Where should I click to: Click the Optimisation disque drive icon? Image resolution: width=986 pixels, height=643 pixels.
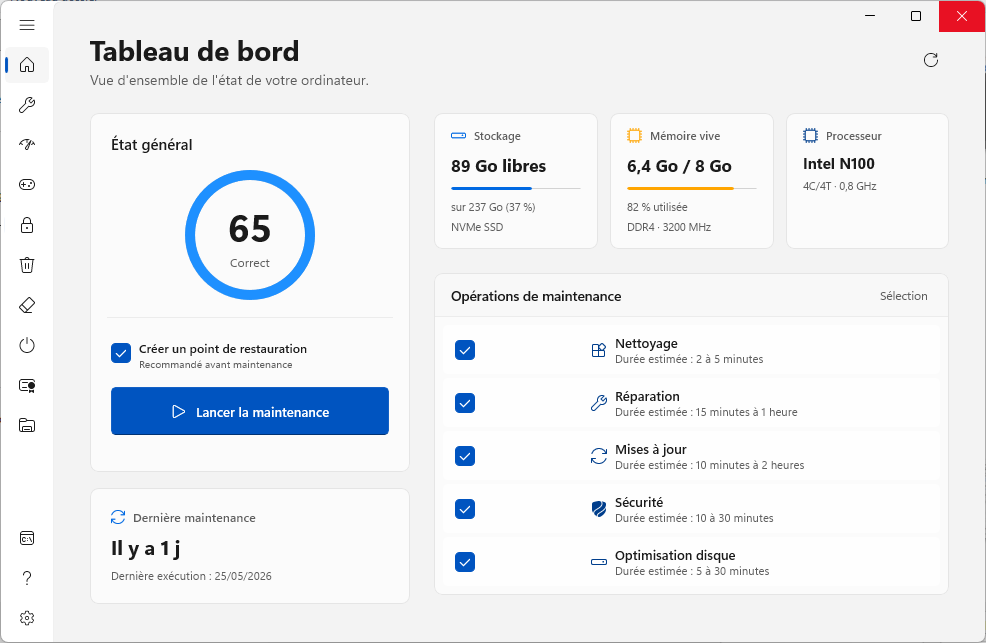(599, 562)
